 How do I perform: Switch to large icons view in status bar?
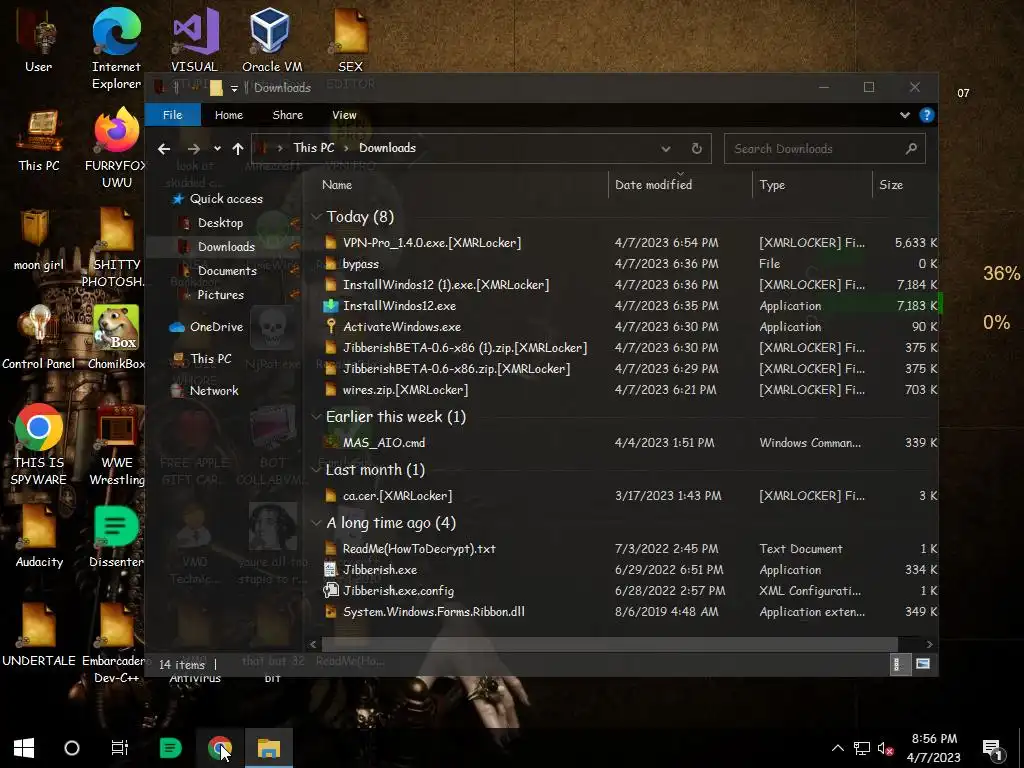tap(923, 664)
